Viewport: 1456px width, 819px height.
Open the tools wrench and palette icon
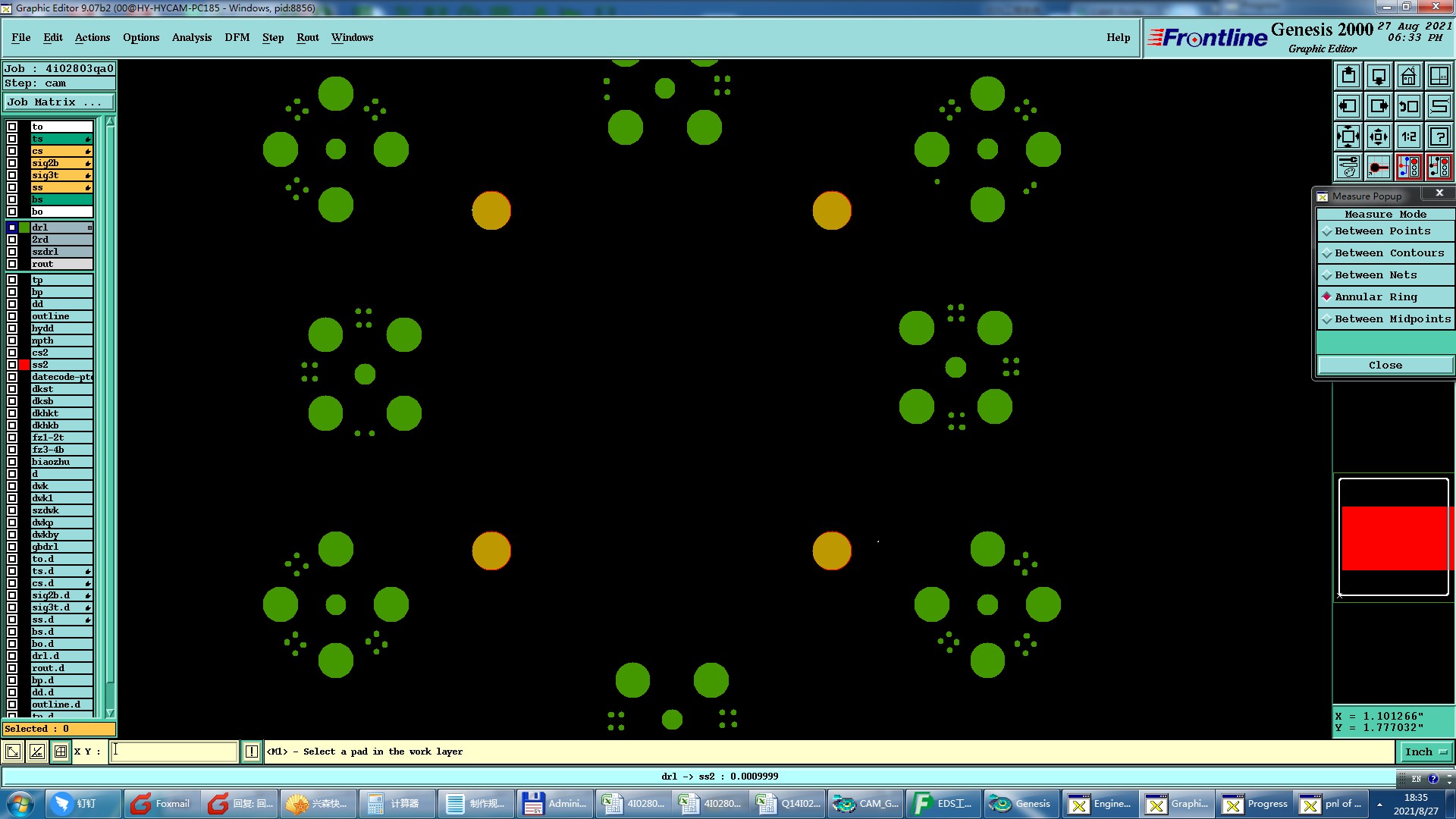pyautogui.click(x=1348, y=166)
